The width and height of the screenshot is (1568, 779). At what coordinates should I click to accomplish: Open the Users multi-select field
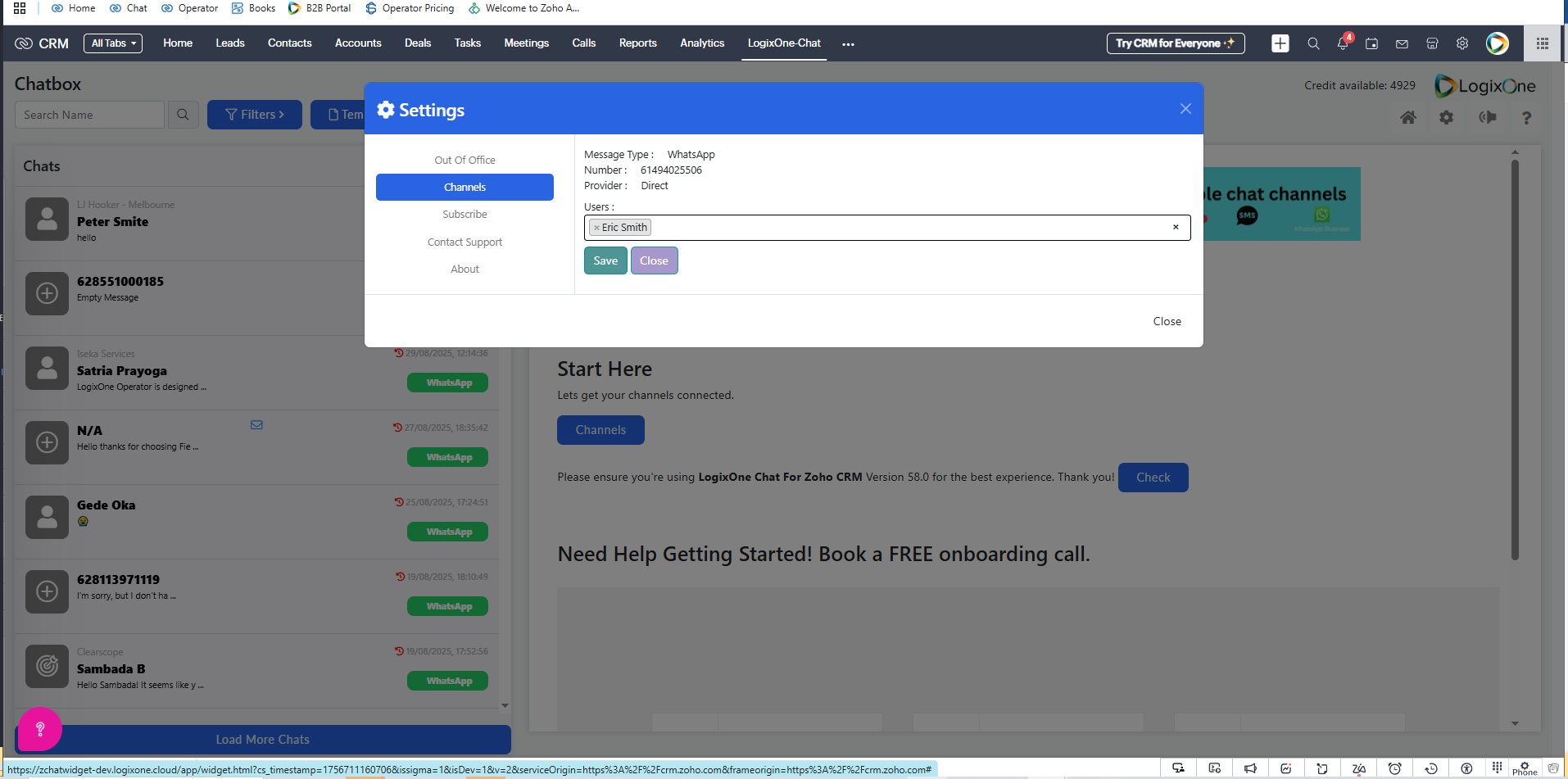coord(887,228)
